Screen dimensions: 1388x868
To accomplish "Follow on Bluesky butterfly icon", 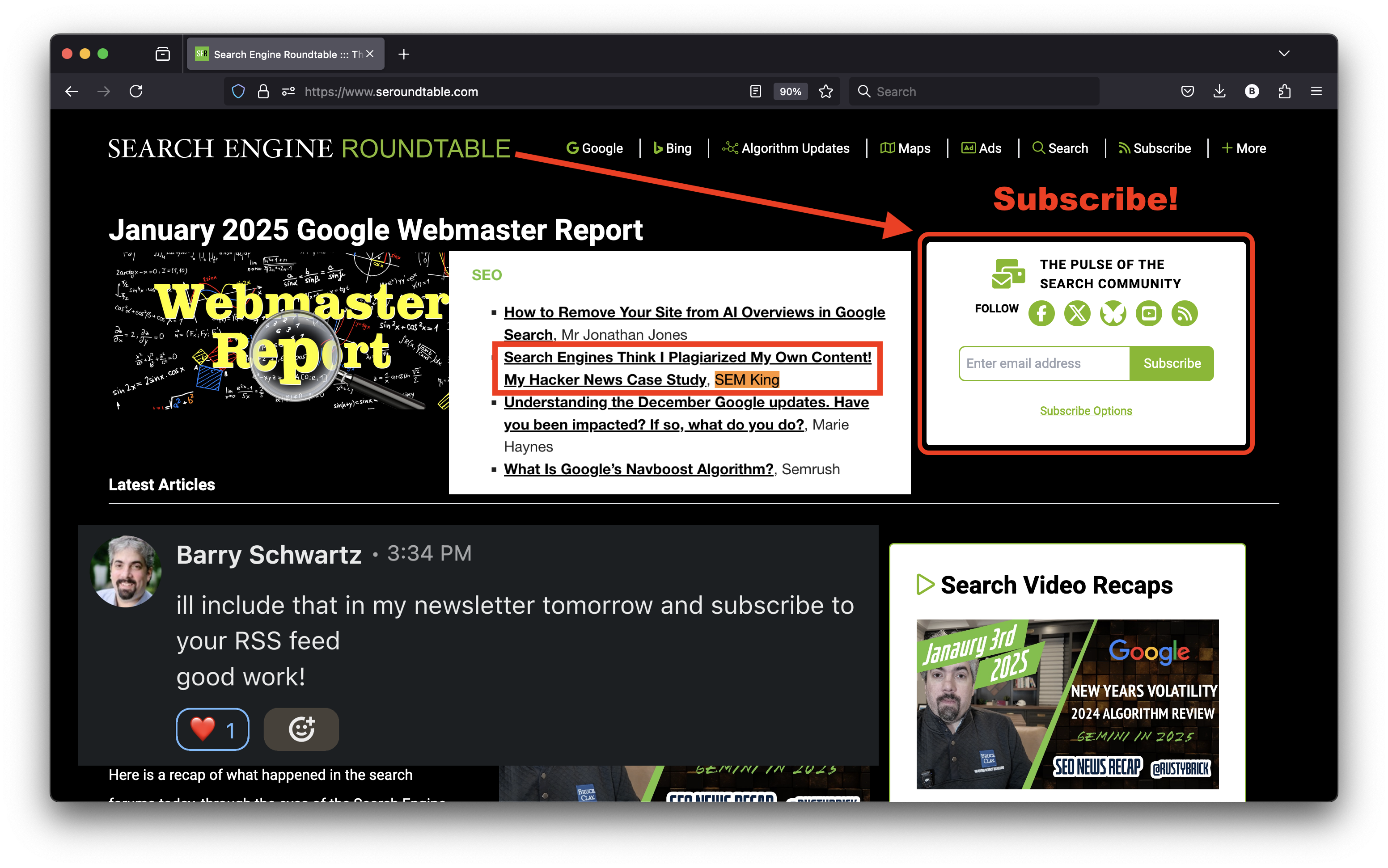I will pyautogui.click(x=1113, y=313).
